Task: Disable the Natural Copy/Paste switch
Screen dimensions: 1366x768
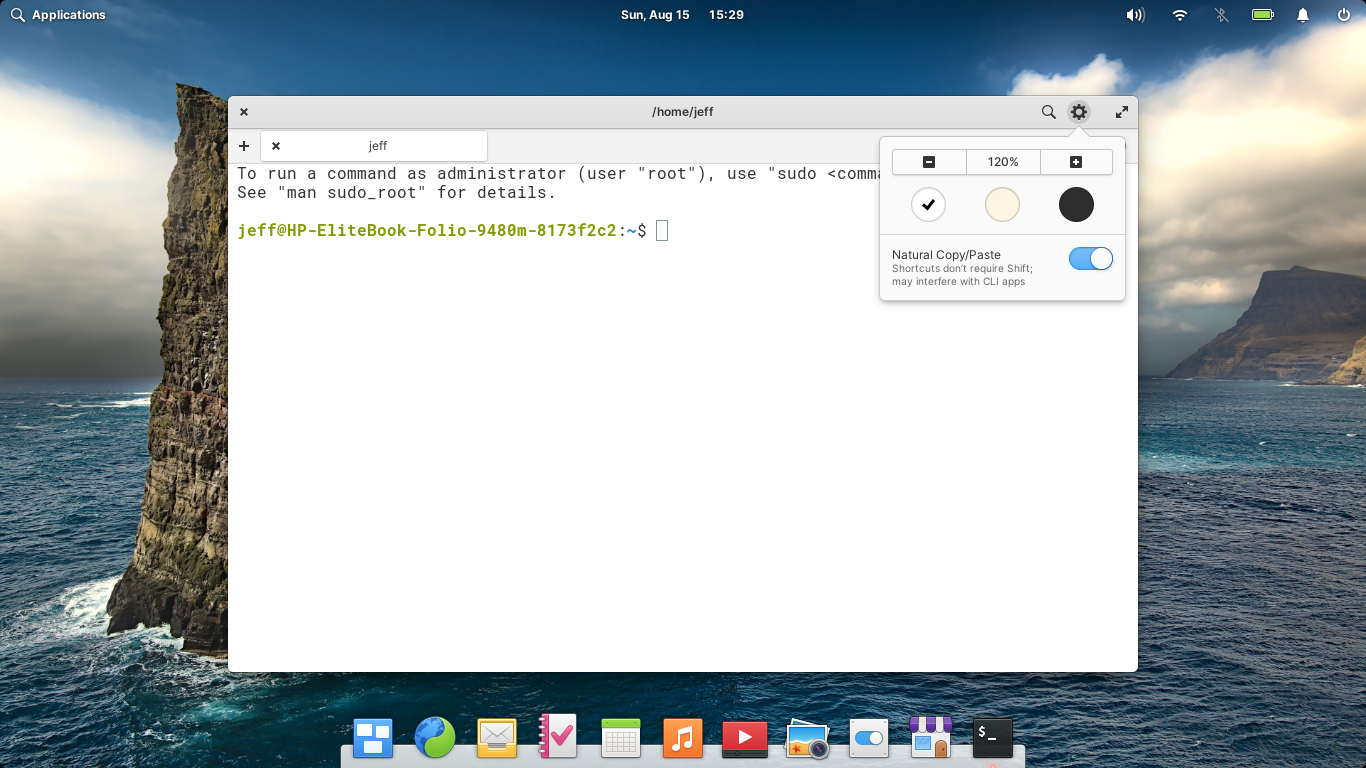Action: [1090, 259]
